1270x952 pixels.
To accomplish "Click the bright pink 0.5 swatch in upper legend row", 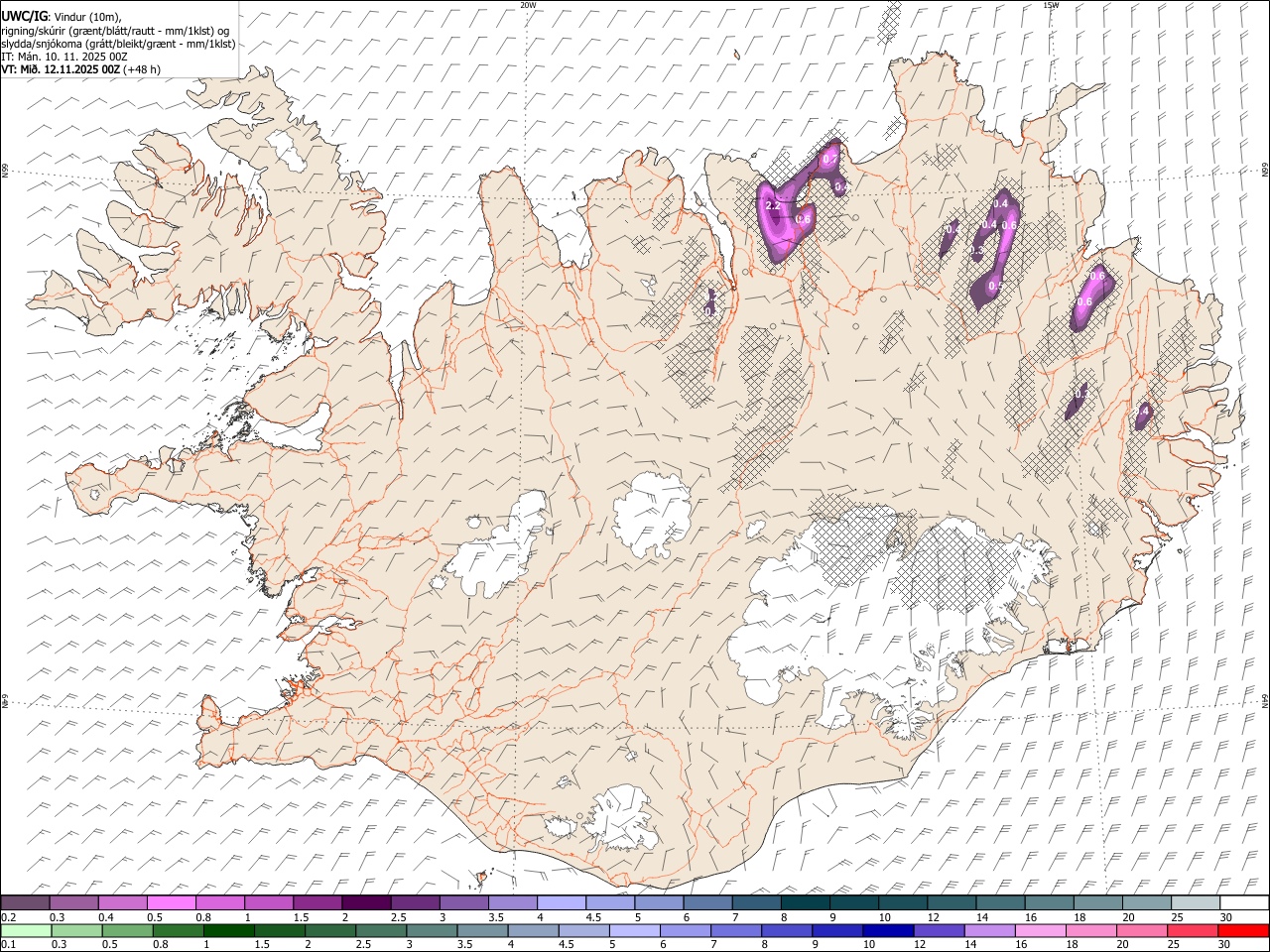I will [171, 902].
